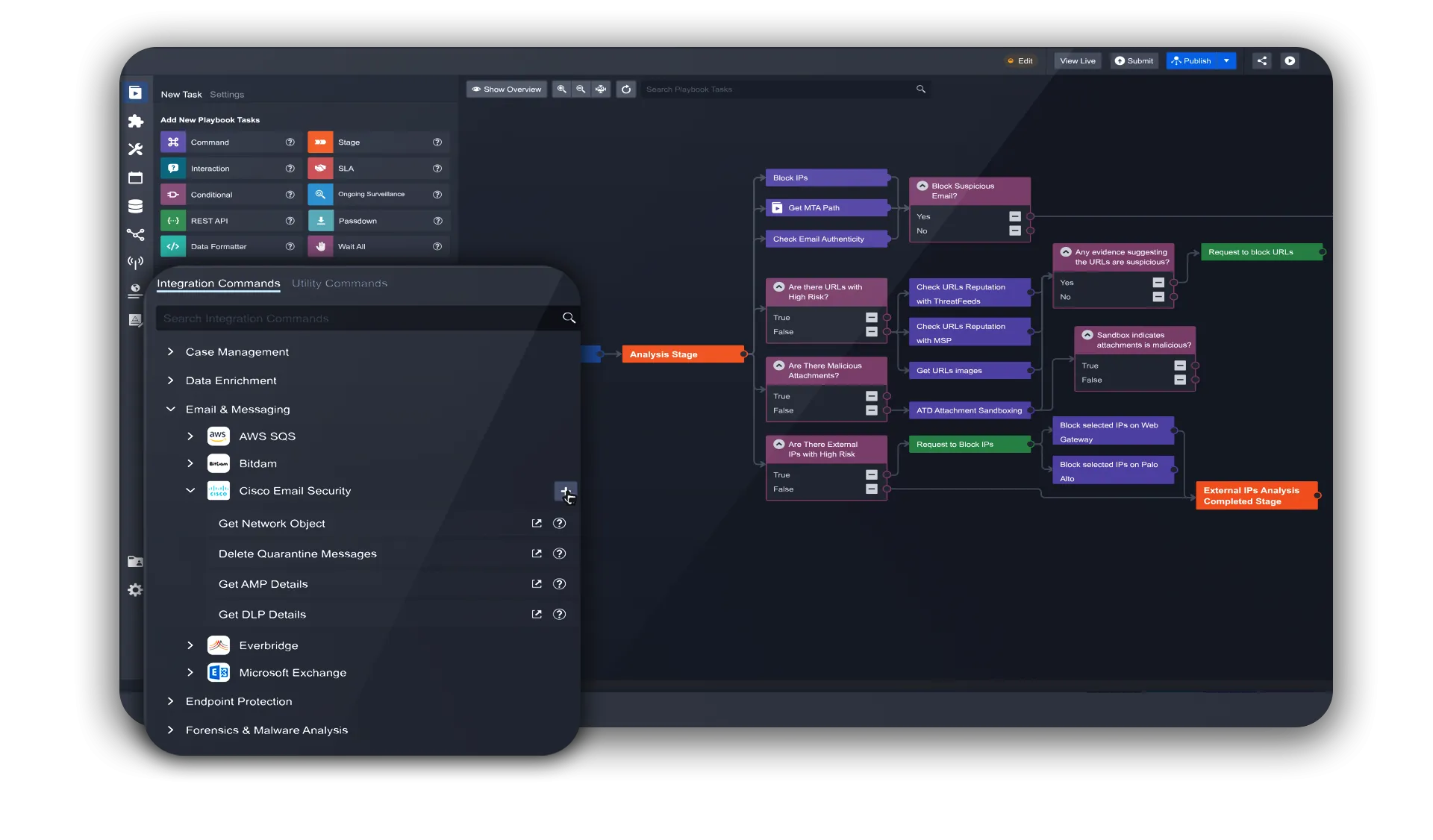Switch to the Utility Commands tab
This screenshot has width=1433, height=840.
click(x=340, y=283)
